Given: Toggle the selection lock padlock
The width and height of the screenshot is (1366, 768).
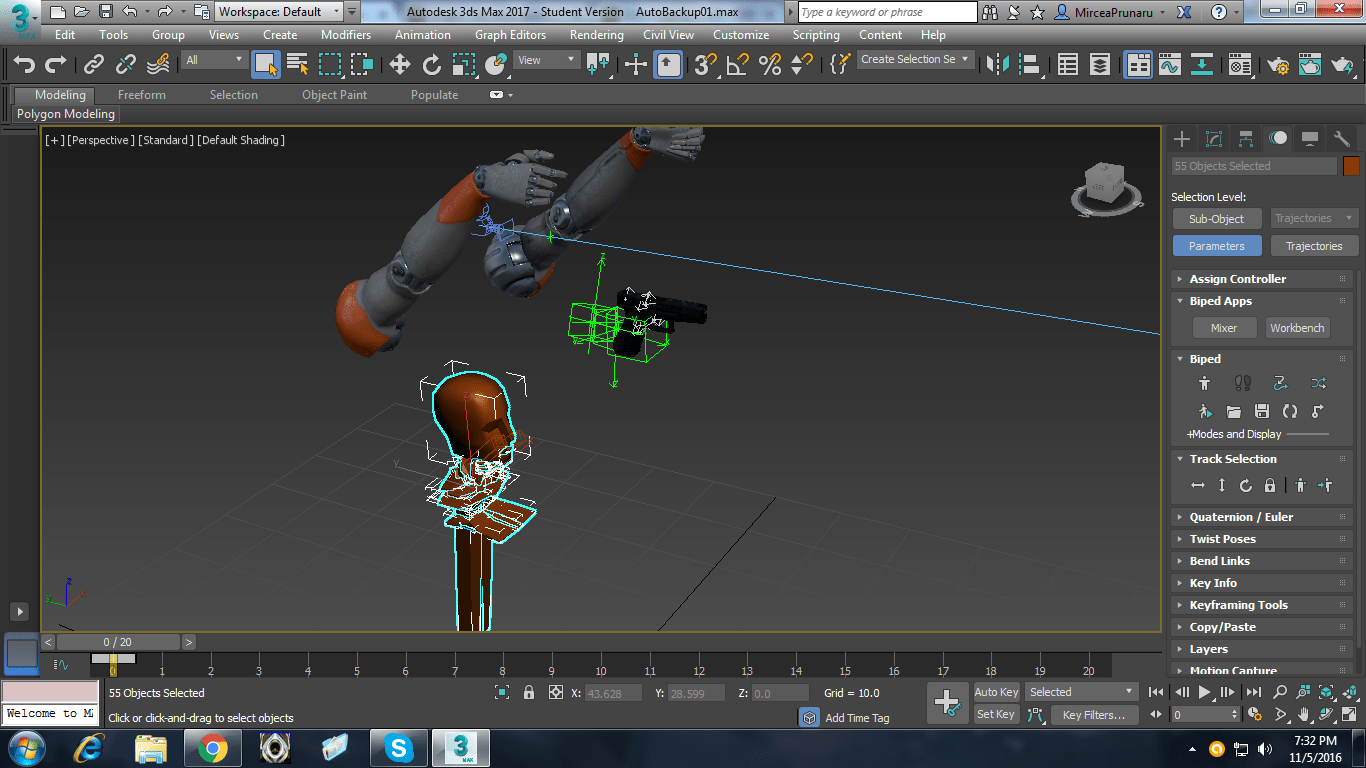Looking at the screenshot, I should pyautogui.click(x=529, y=692).
